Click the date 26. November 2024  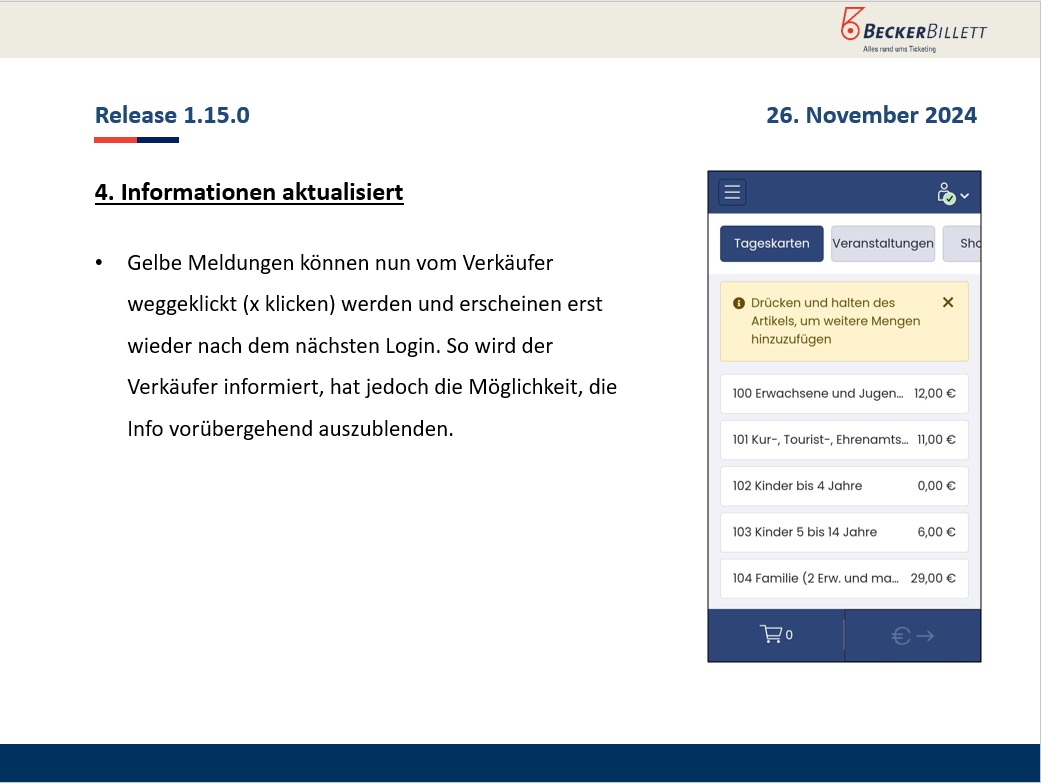point(871,115)
